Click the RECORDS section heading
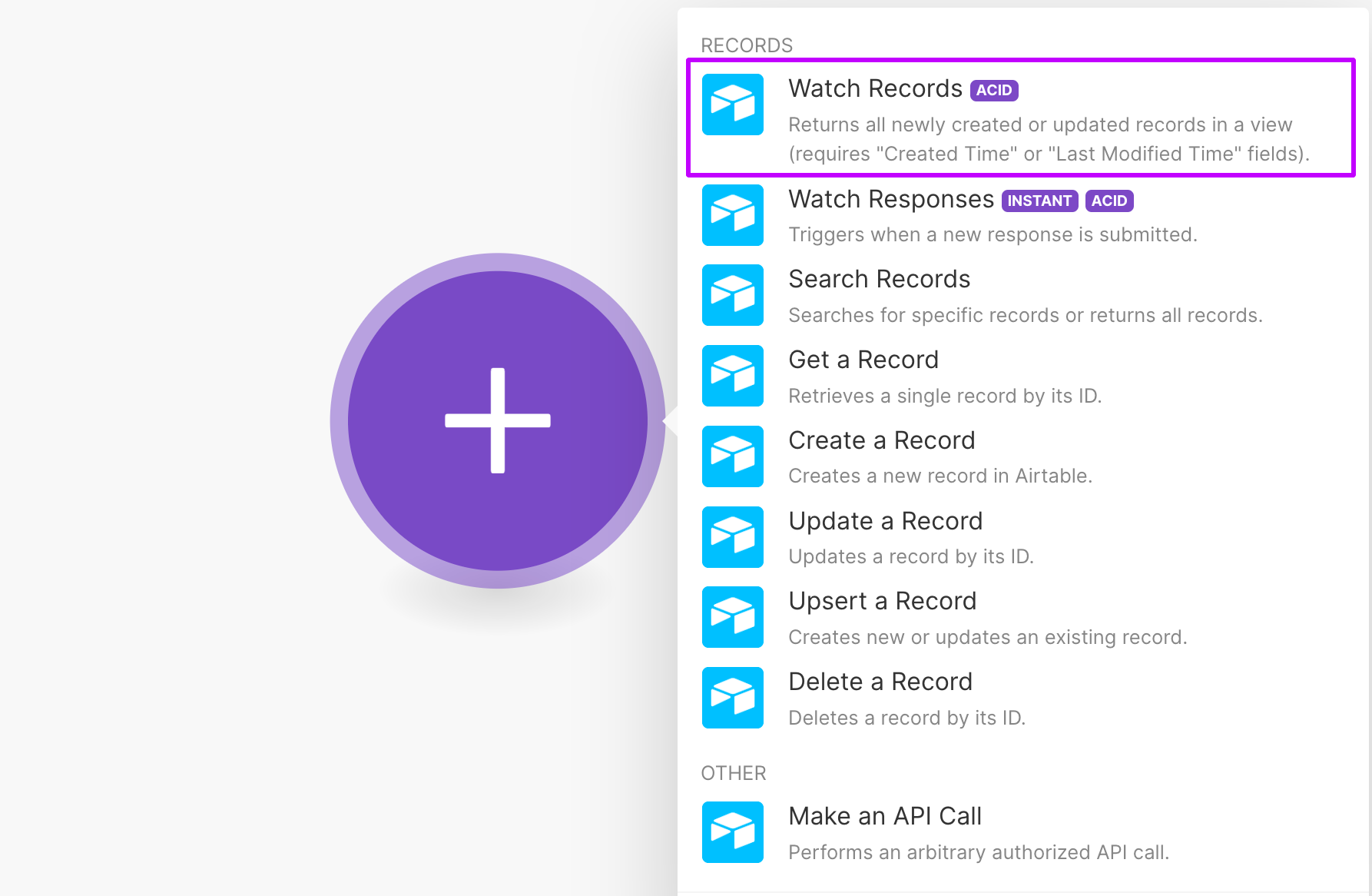Screen dimensions: 1372x896 [747, 45]
